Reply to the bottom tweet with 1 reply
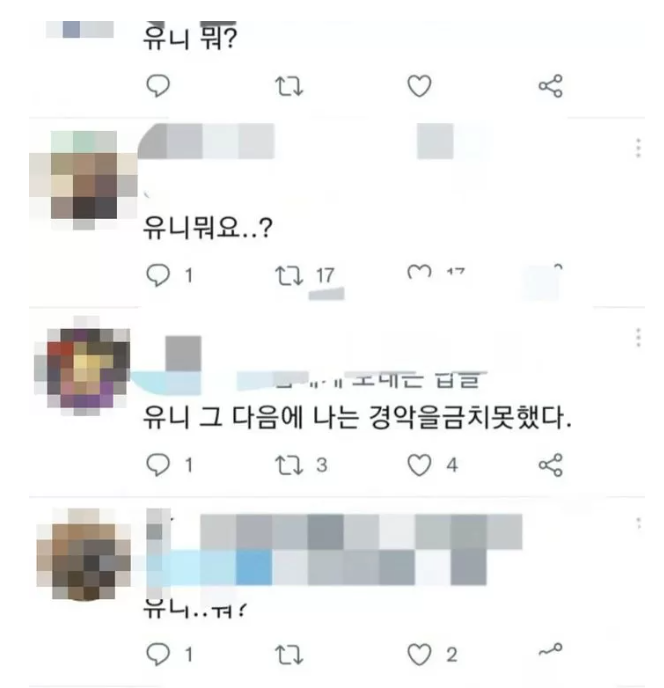 [x=158, y=654]
